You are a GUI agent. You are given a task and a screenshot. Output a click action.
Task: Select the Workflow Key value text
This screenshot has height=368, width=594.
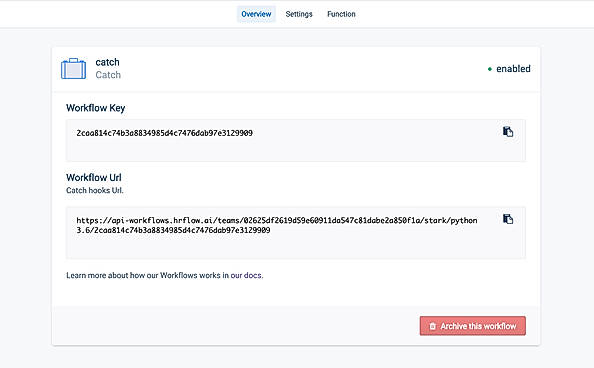pyautogui.click(x=164, y=133)
